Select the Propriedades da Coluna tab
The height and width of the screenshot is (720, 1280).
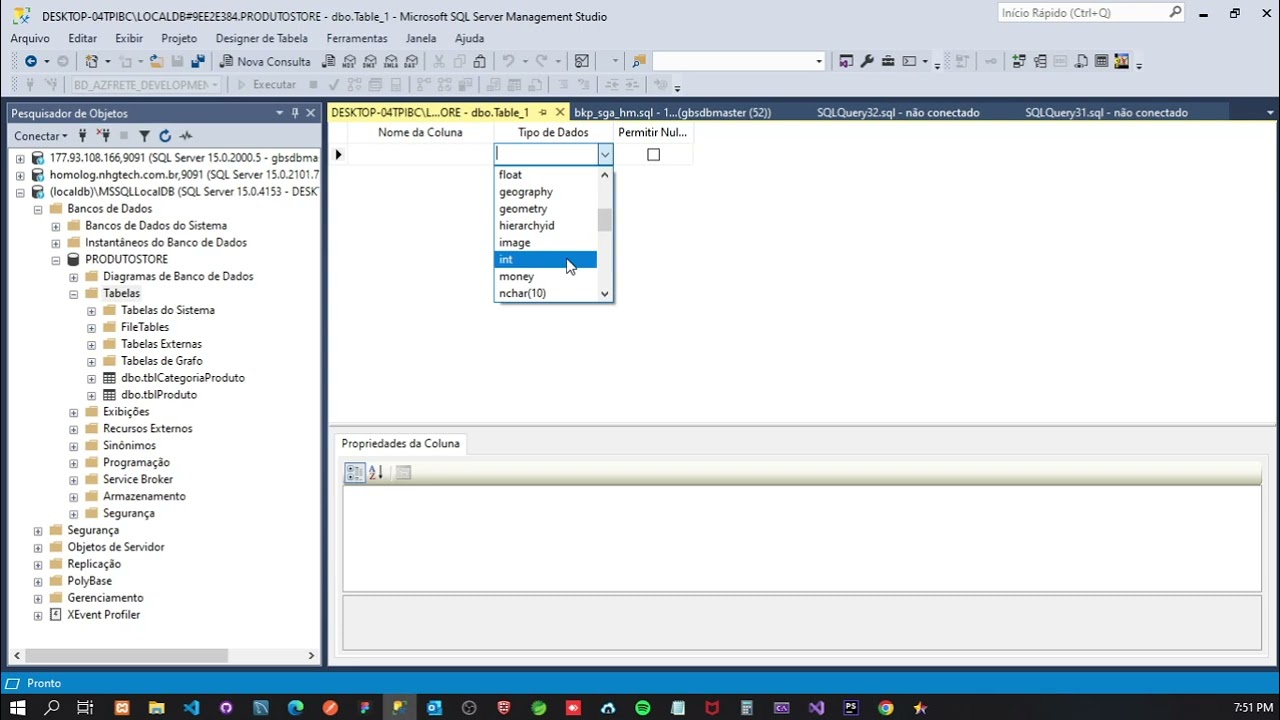click(x=401, y=444)
